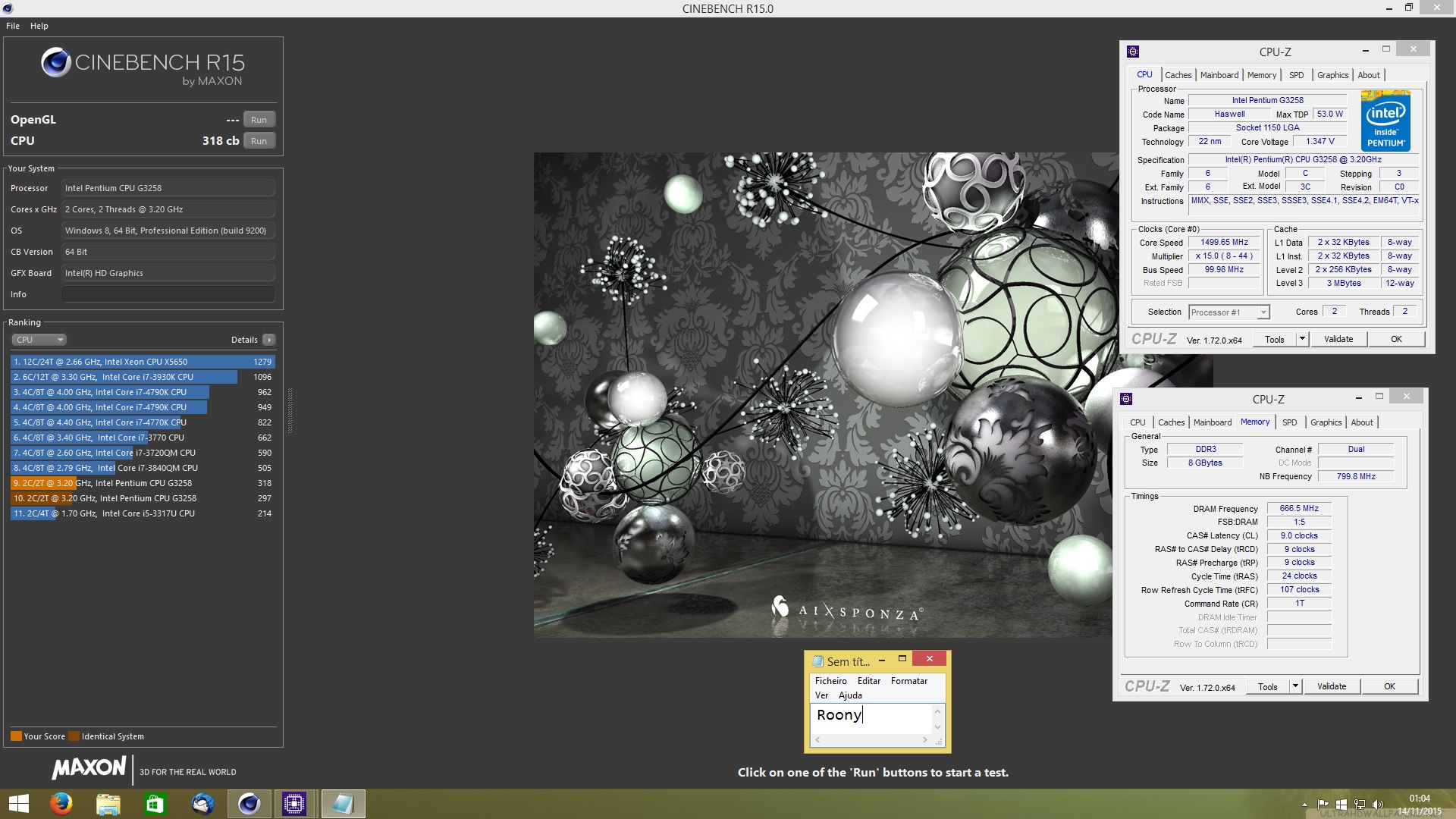
Task: Select ranking row Core i5-3317U
Action: click(143, 513)
